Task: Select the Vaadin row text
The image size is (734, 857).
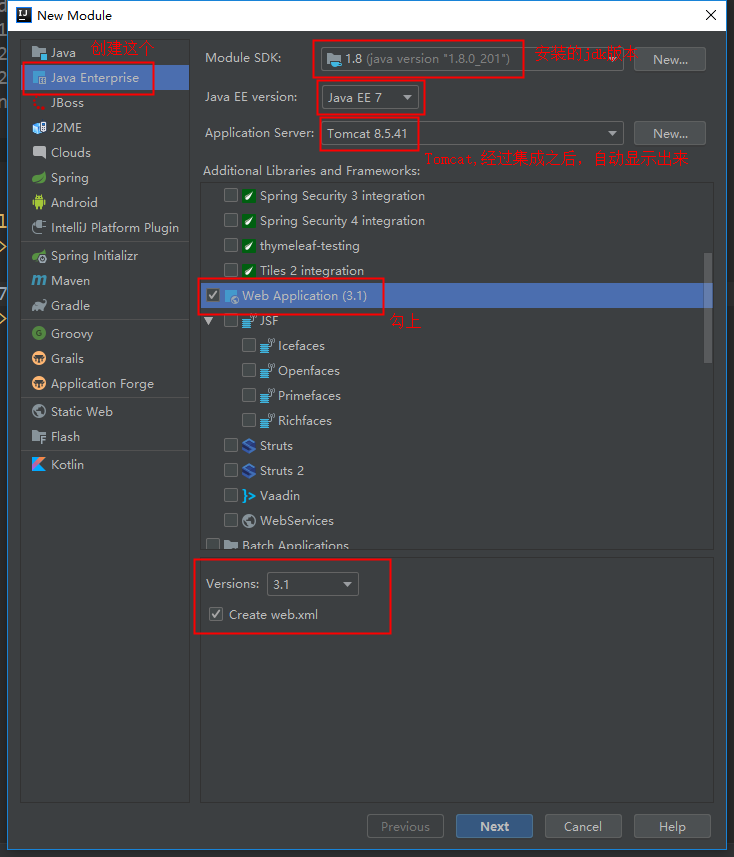Action: [x=280, y=496]
